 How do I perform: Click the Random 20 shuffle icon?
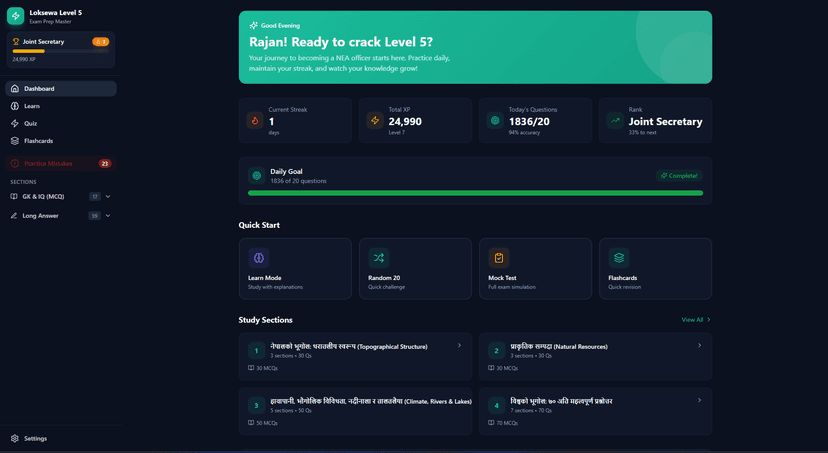click(379, 258)
